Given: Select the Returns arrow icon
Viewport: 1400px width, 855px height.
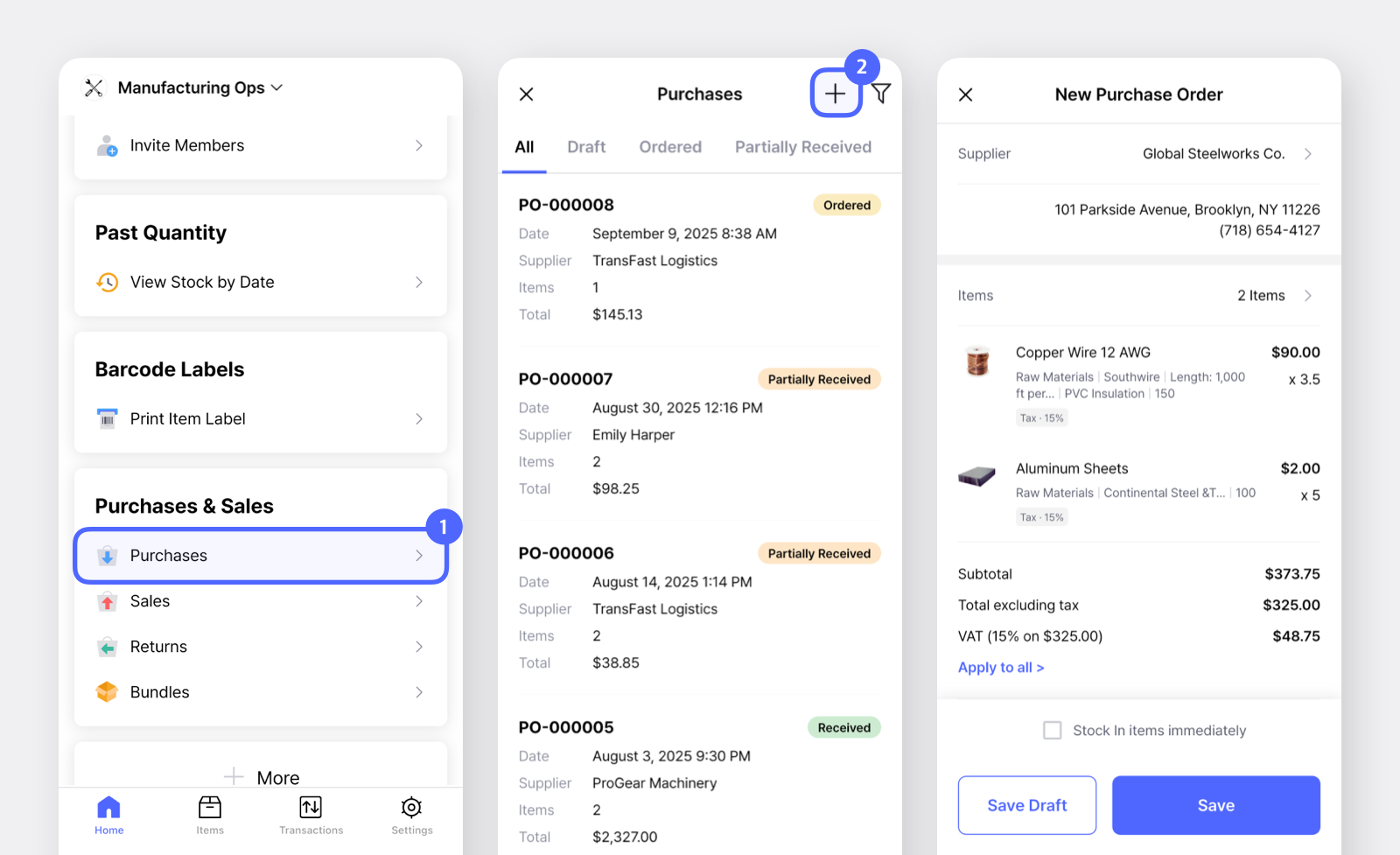Looking at the screenshot, I should tap(106, 647).
